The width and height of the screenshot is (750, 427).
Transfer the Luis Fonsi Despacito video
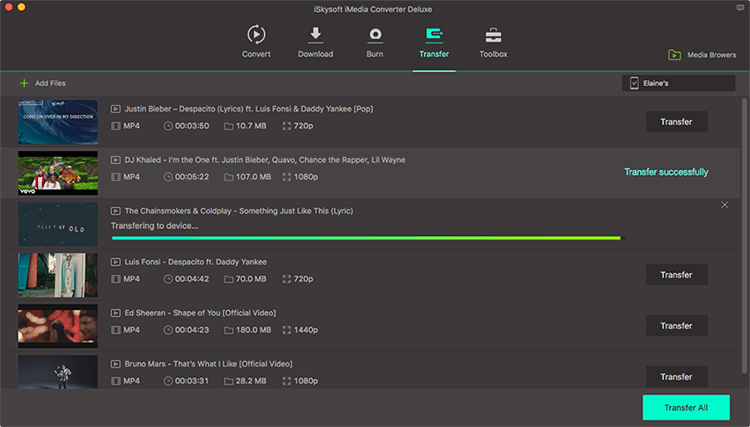pos(676,275)
